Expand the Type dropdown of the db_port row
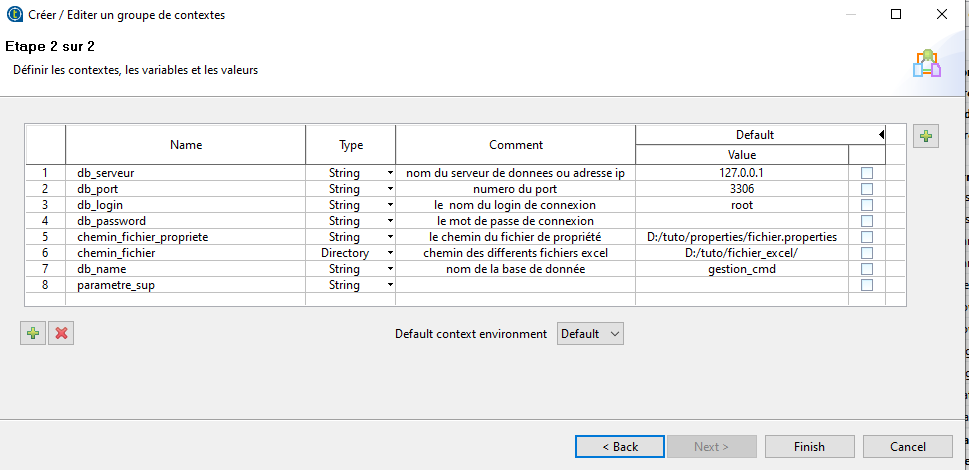The height and width of the screenshot is (470, 969). tap(390, 189)
